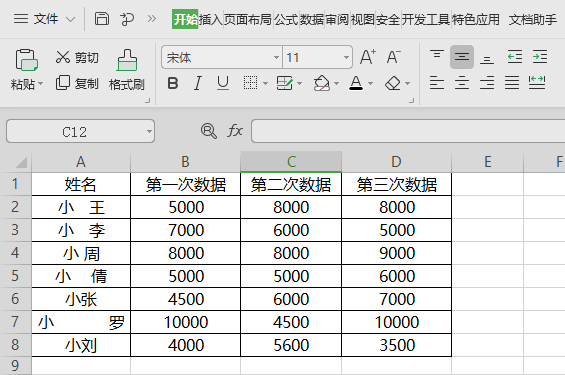Screen dimensions: 565x375
Task: Open clipboard group dialog launcher
Action: [147, 101]
